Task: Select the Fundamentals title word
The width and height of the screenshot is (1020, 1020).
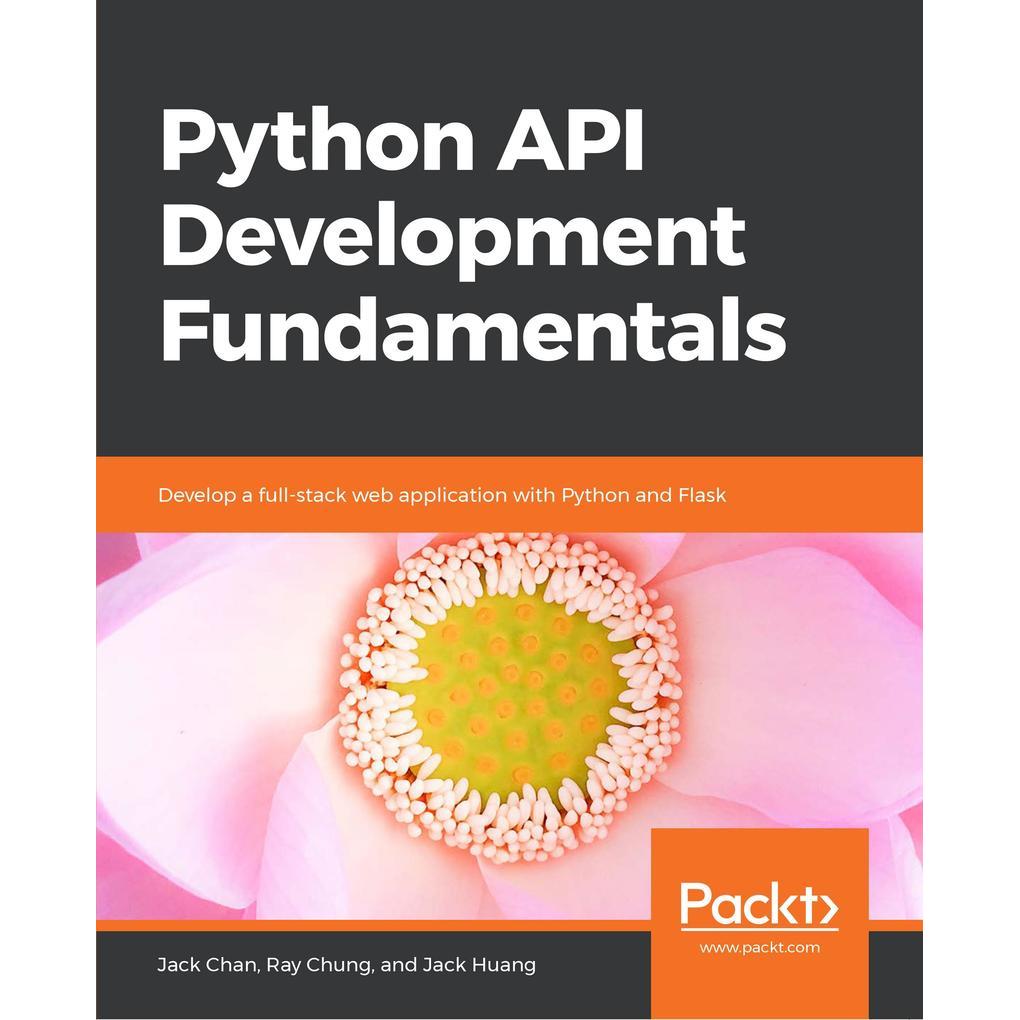Action: coord(472,330)
